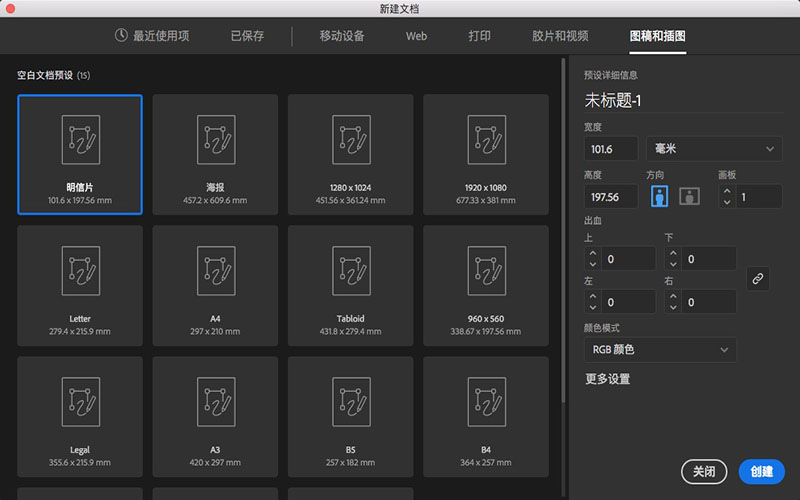This screenshot has height=500, width=800.
Task: Decrease the 上 top bleed value
Action: 593,264
